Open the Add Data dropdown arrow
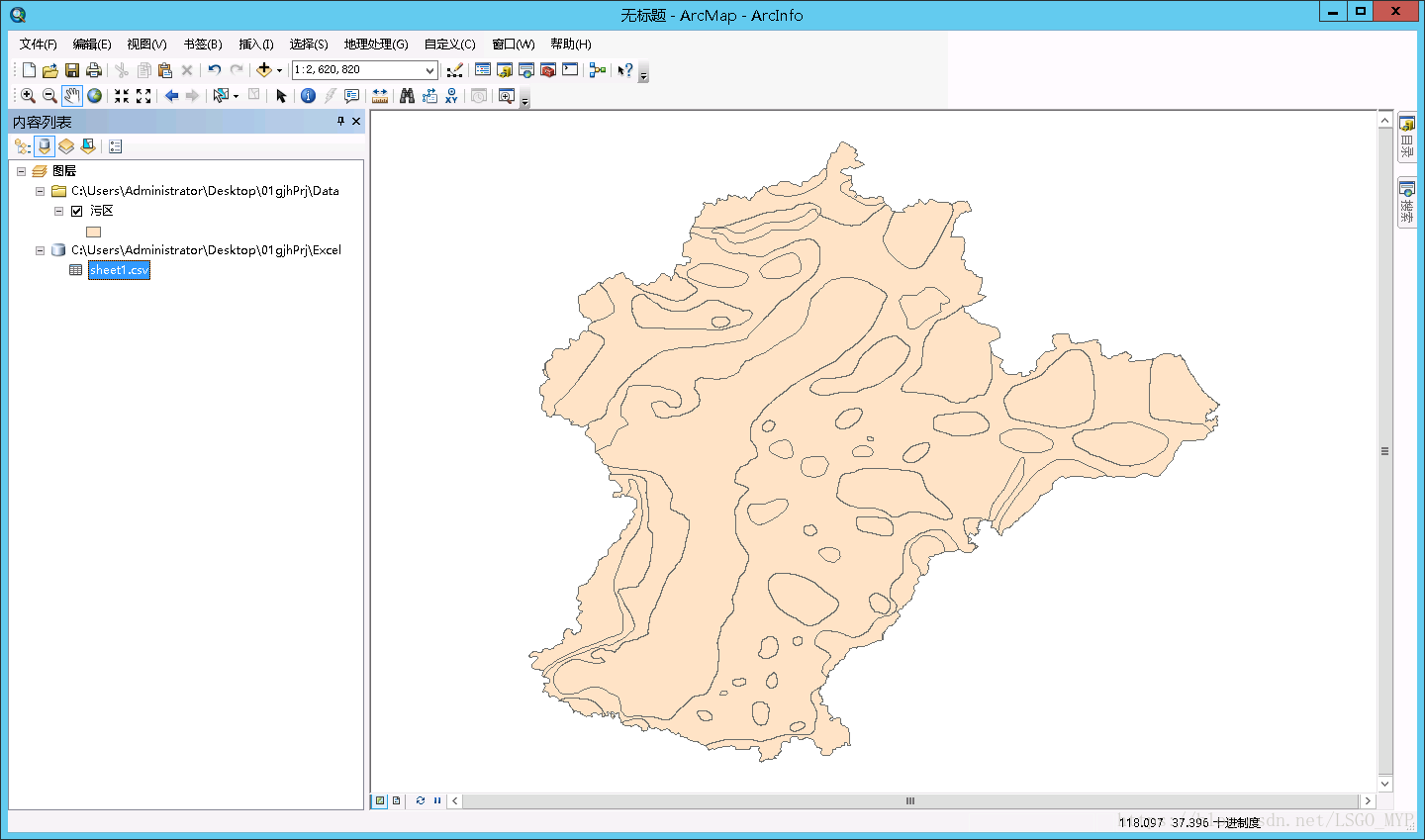Screen dimensions: 1425x840 (279, 70)
